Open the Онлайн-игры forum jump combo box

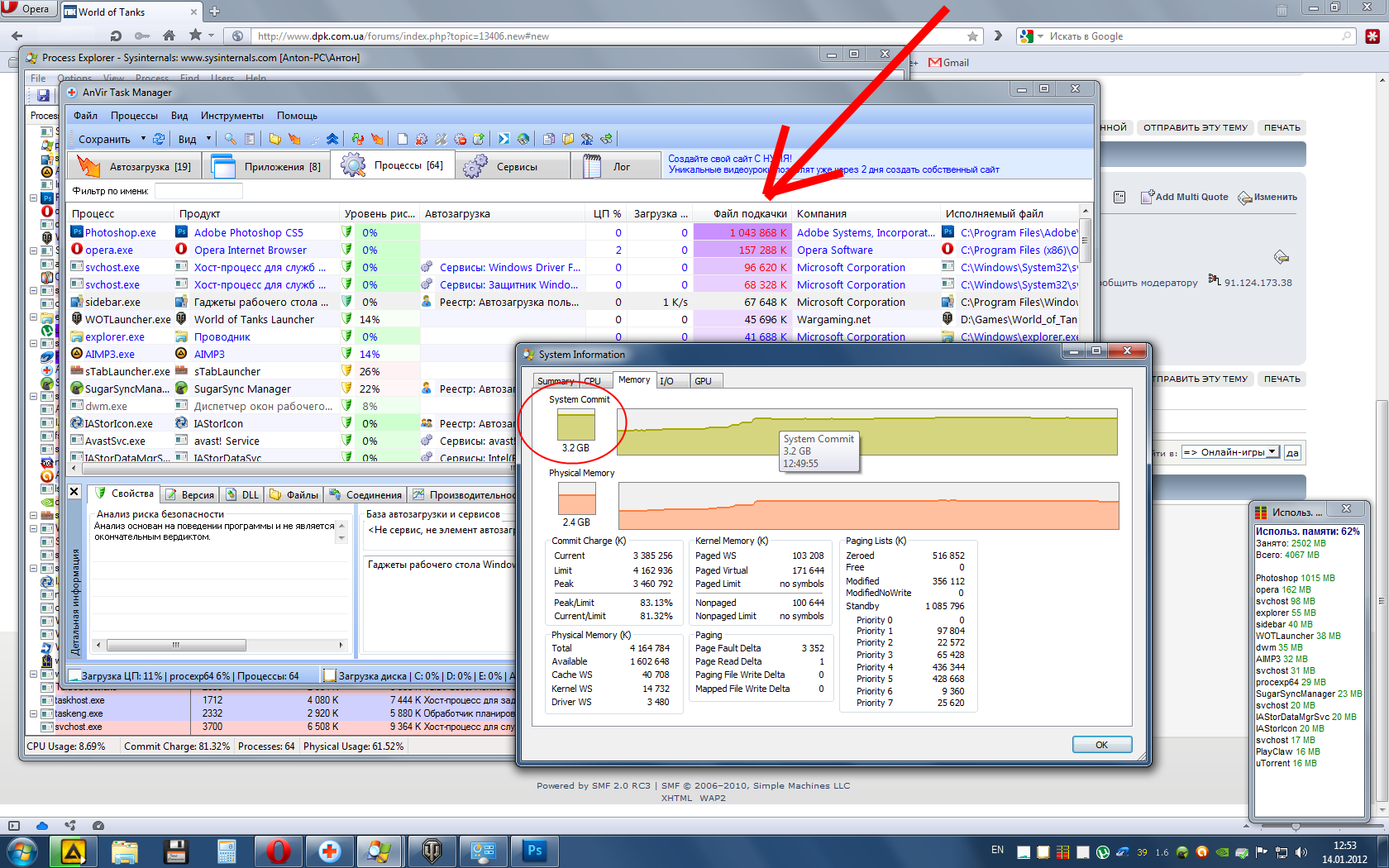coord(1230,452)
